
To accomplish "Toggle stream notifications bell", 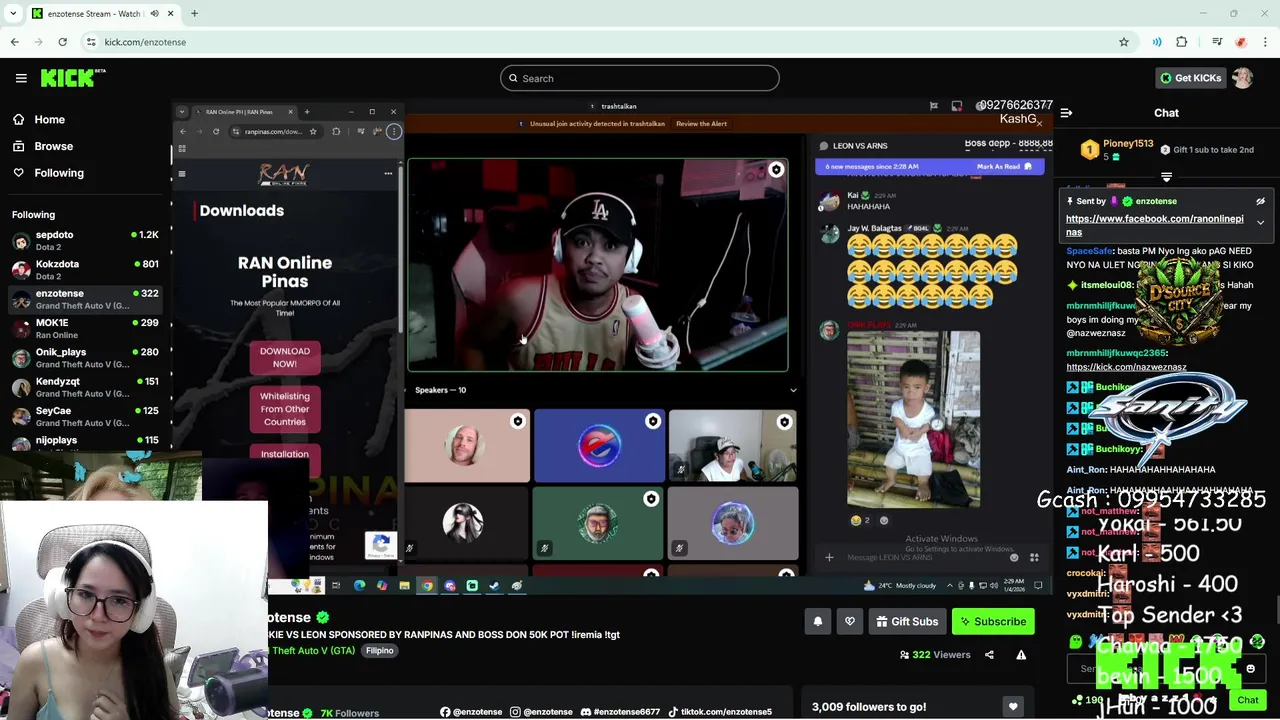I will (x=818, y=622).
